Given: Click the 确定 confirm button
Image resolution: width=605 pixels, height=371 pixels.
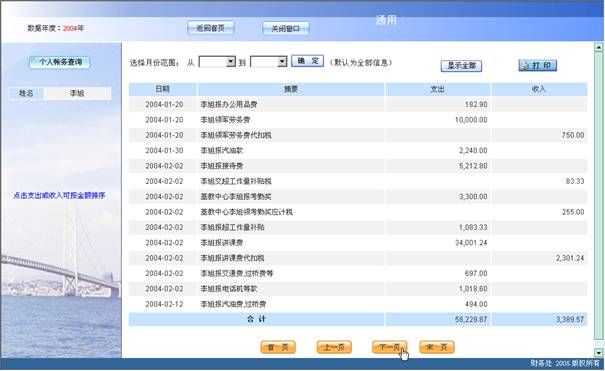Looking at the screenshot, I should click(x=308, y=61).
